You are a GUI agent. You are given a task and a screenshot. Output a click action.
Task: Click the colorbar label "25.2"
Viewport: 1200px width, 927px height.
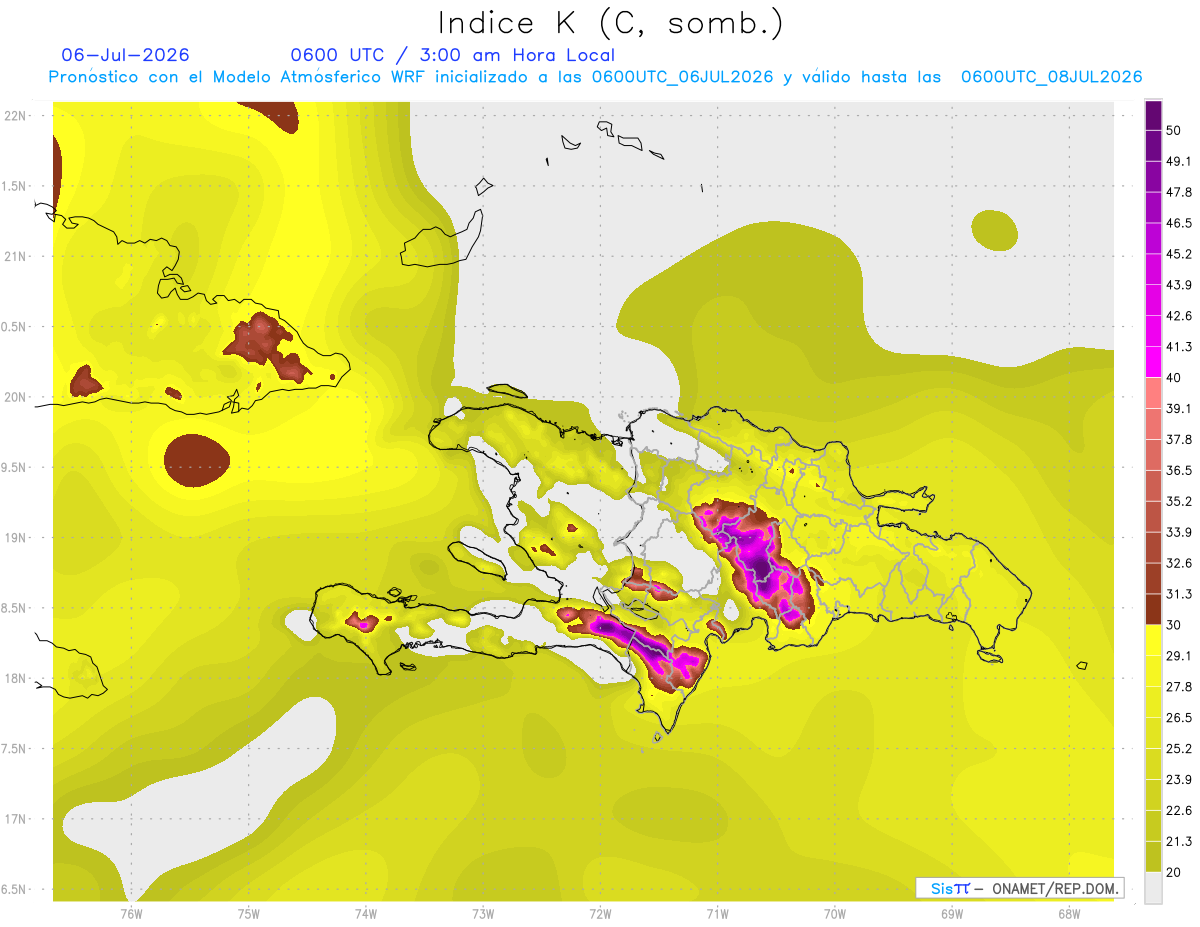1179,748
